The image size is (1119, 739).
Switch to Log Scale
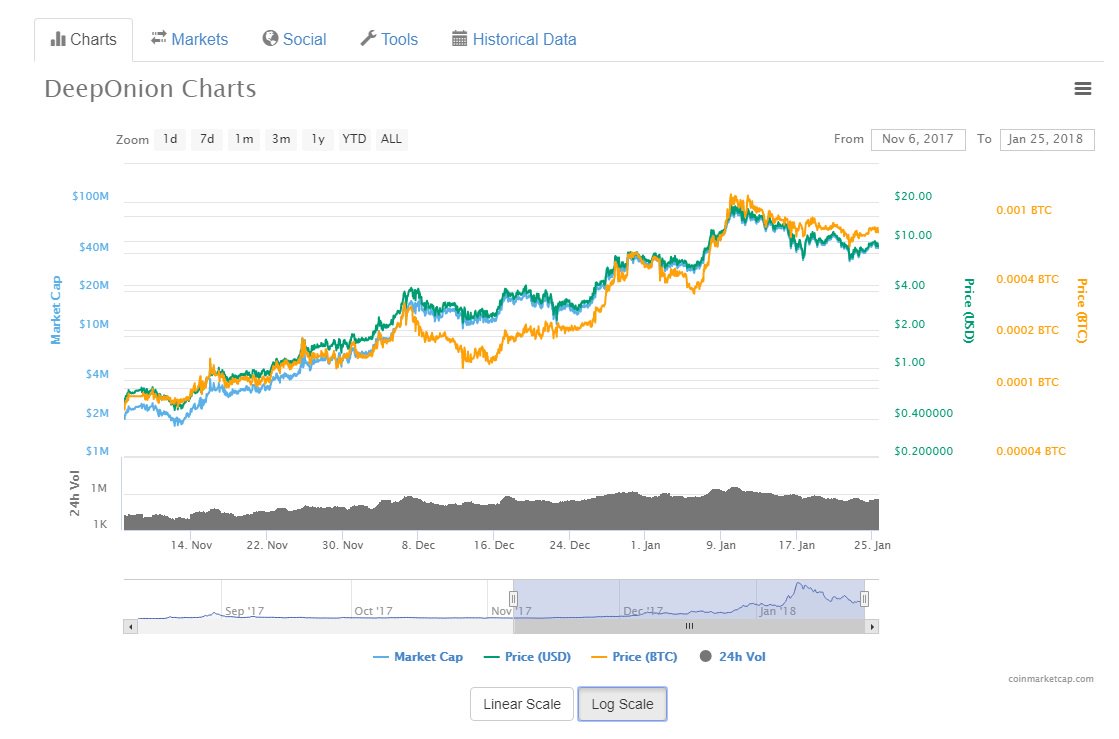[622, 704]
